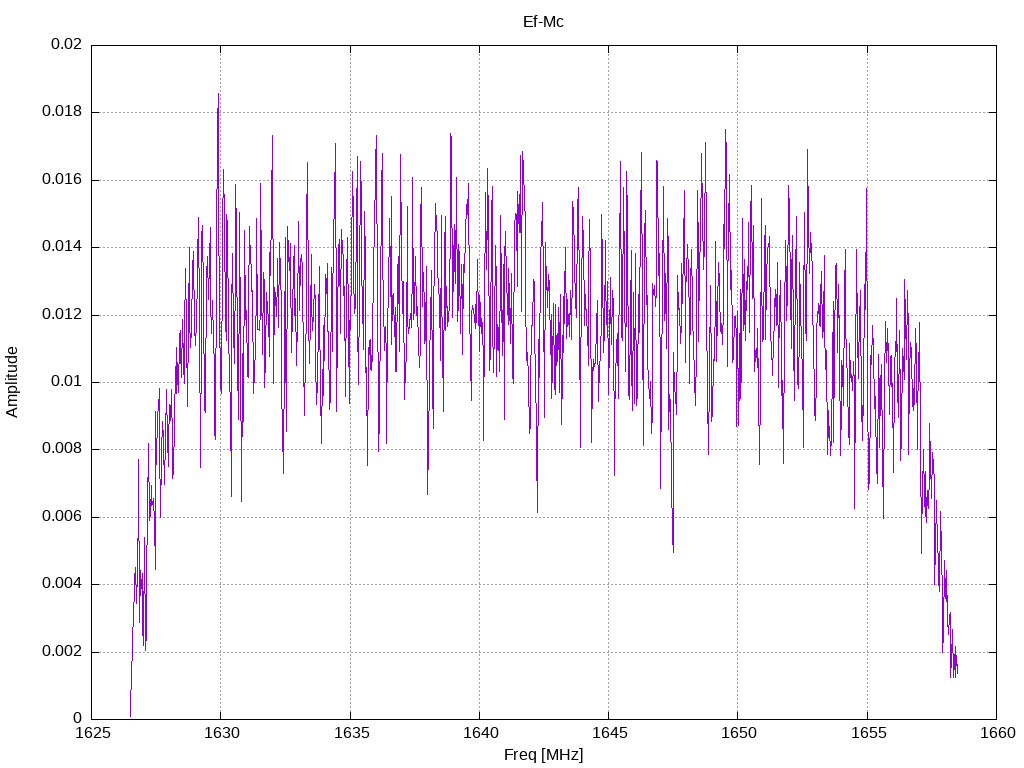Click the 0.014 y-axis tick label

click(63, 247)
